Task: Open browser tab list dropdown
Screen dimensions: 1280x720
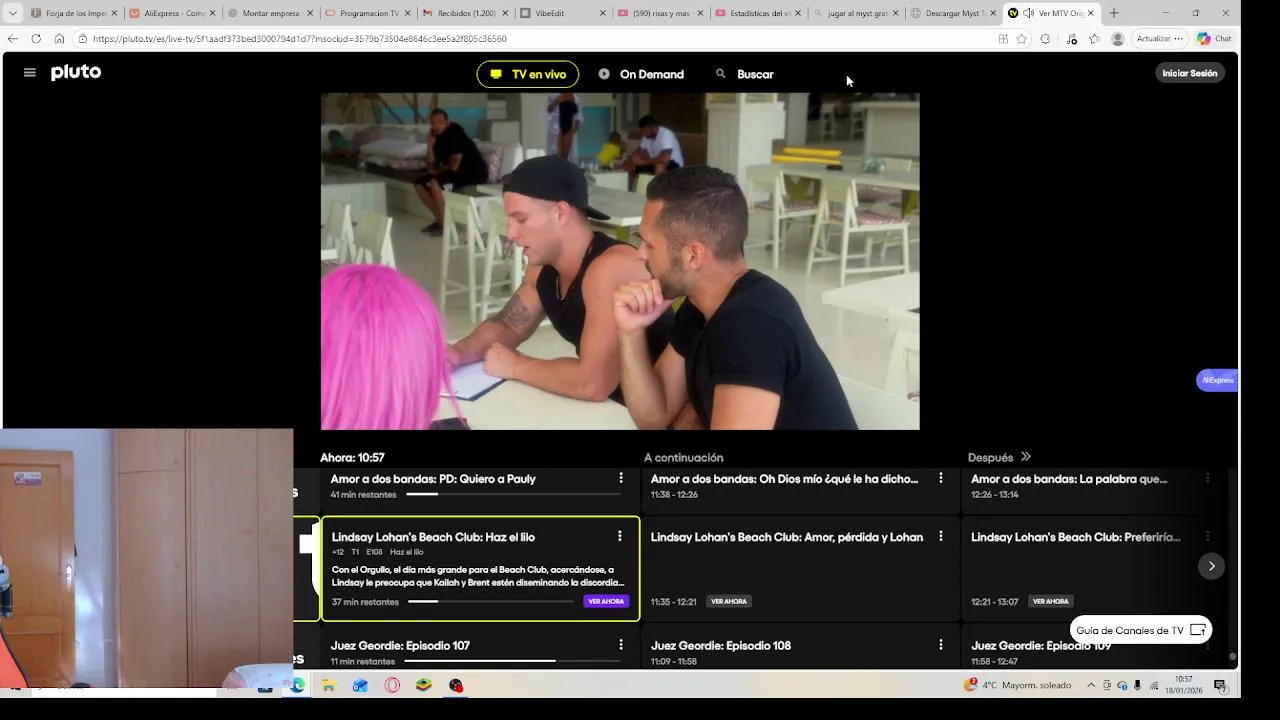Action: [13, 13]
